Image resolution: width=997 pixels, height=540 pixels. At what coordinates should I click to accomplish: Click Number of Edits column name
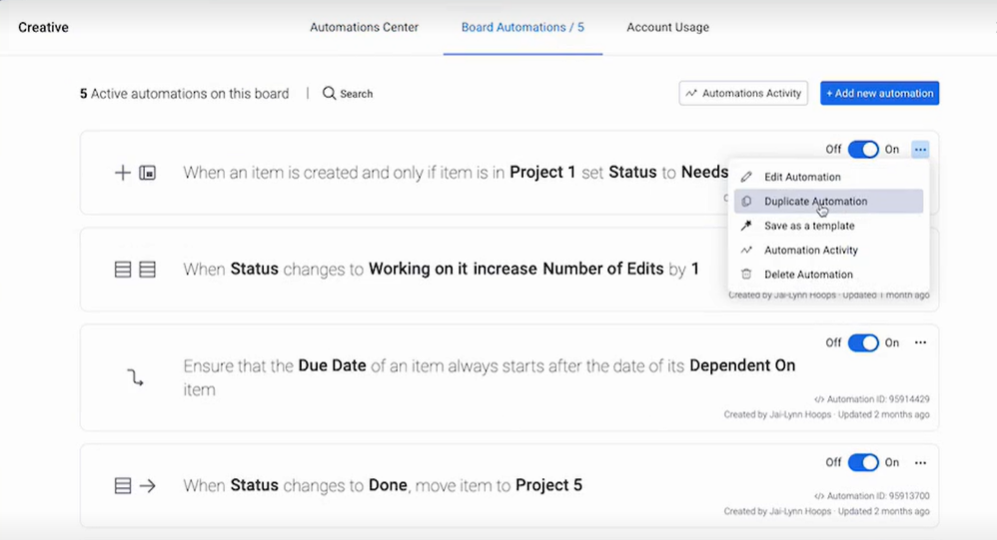[x=603, y=269]
